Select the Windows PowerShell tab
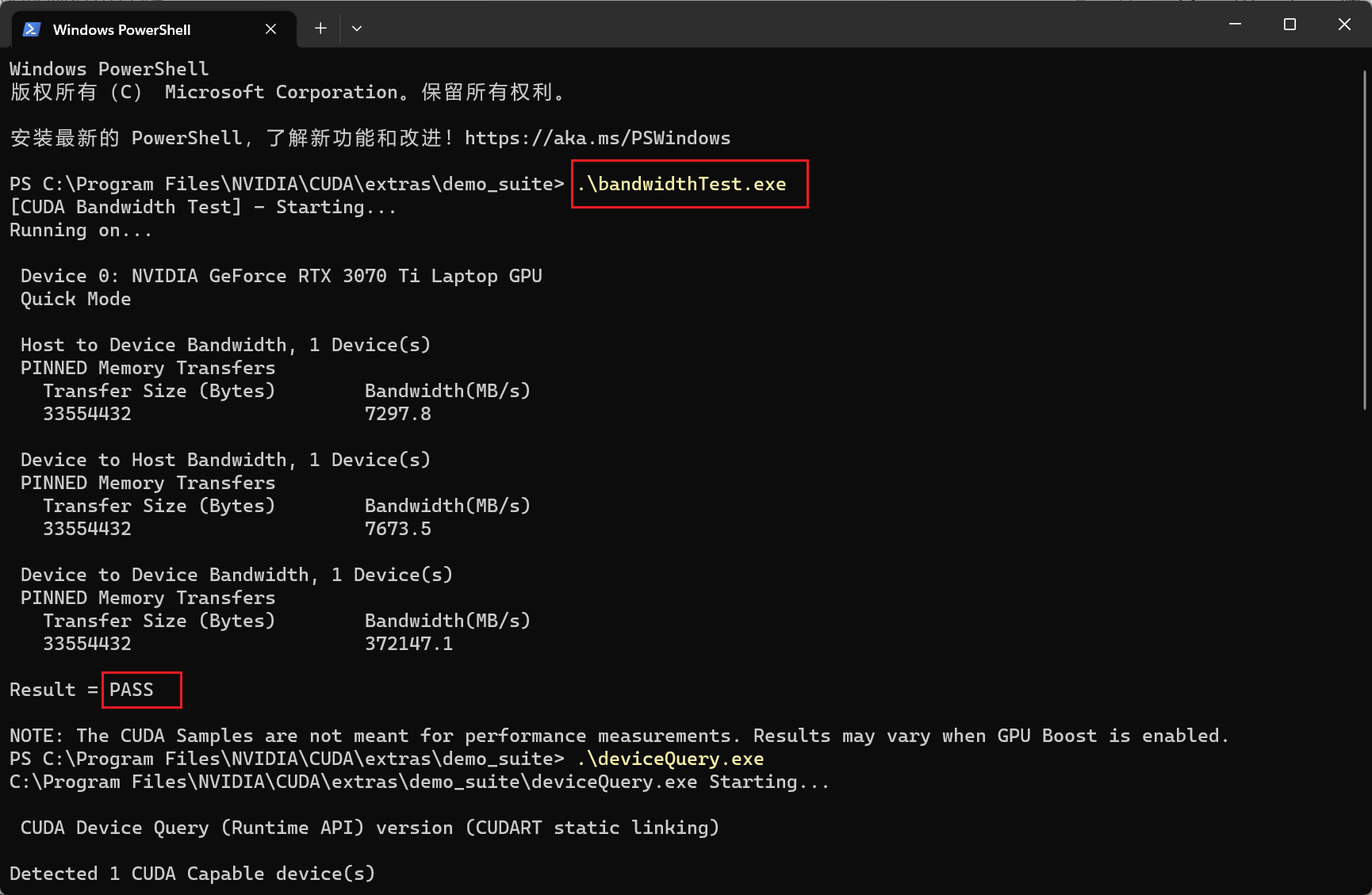The image size is (1372, 895). (x=155, y=29)
